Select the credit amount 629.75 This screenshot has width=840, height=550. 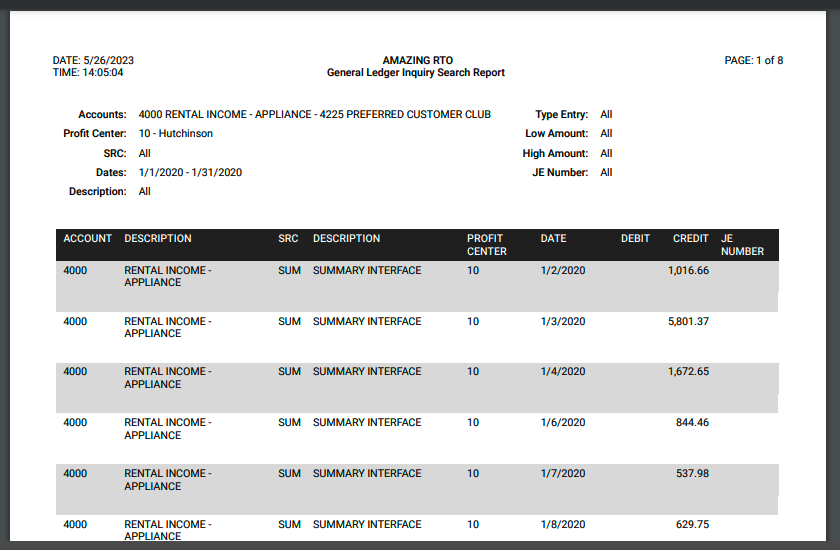(x=692, y=525)
